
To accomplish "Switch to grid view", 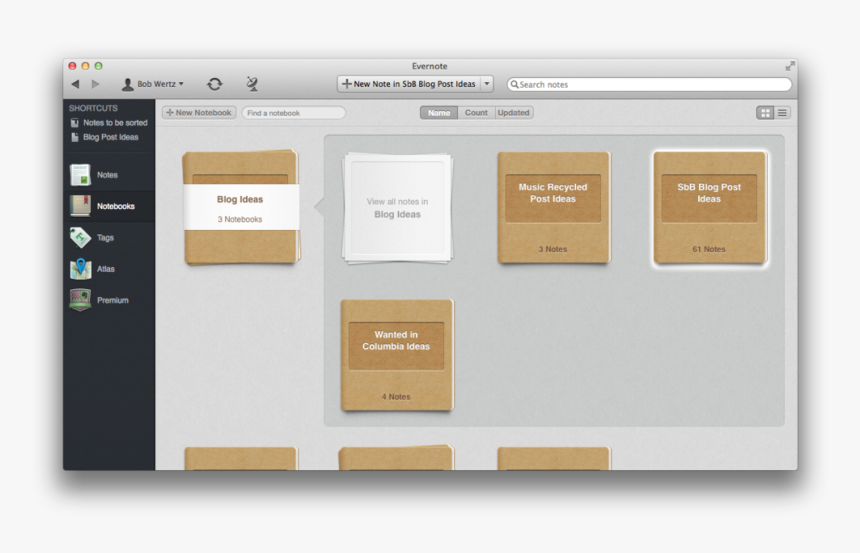I will (x=765, y=113).
